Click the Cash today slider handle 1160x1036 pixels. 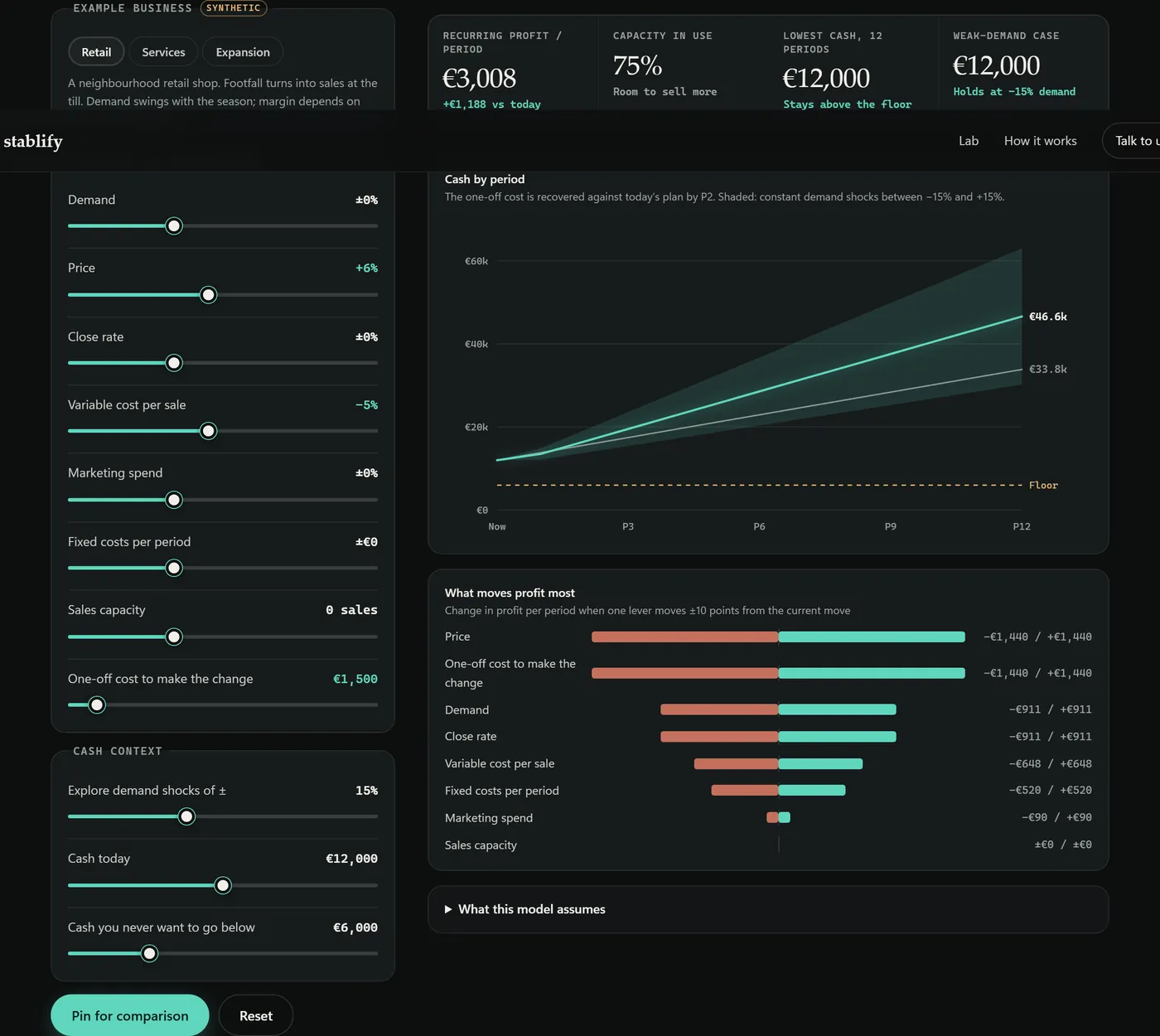[x=223, y=885]
